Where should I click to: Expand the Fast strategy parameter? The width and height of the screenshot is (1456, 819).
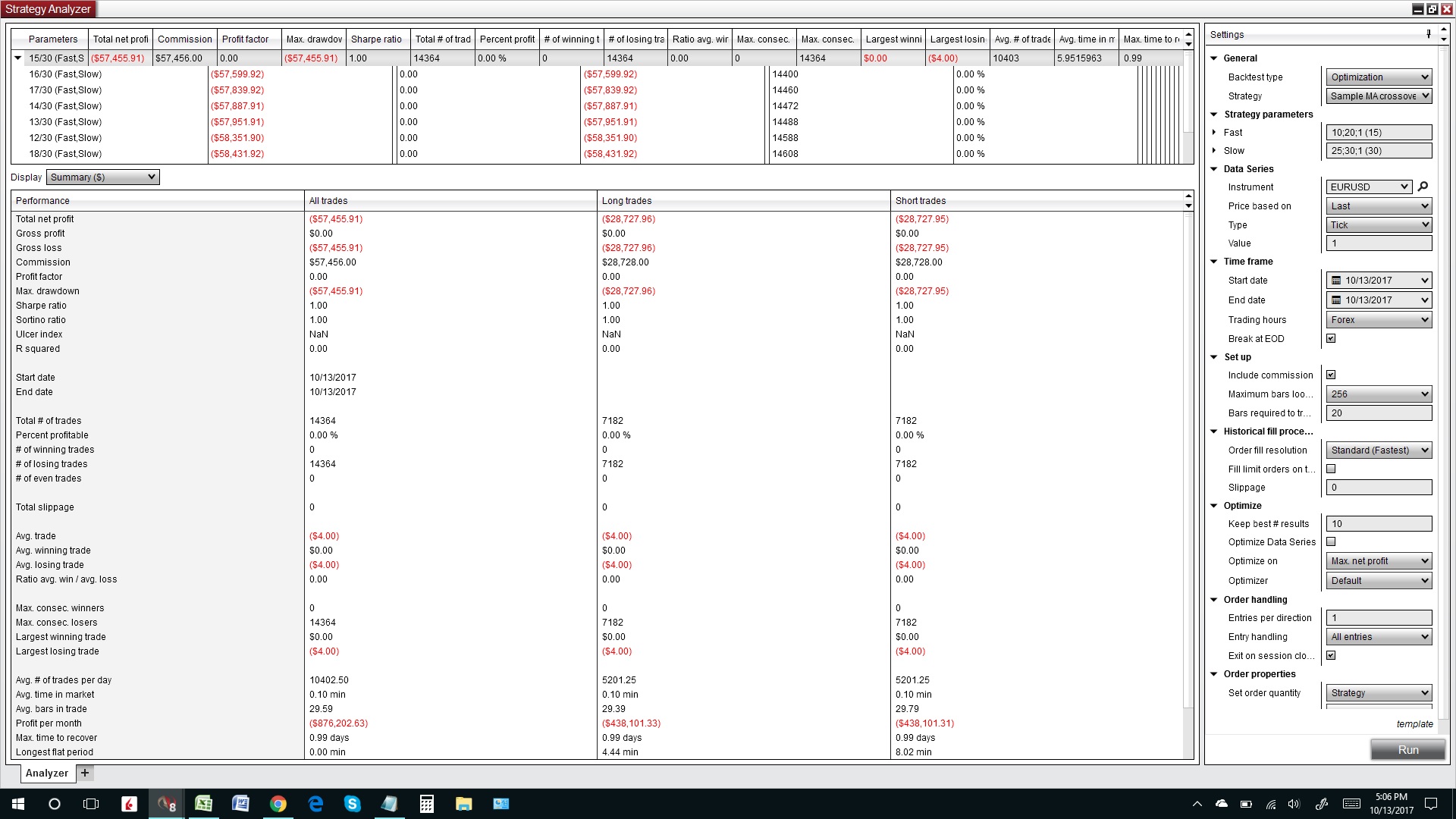pos(1214,133)
